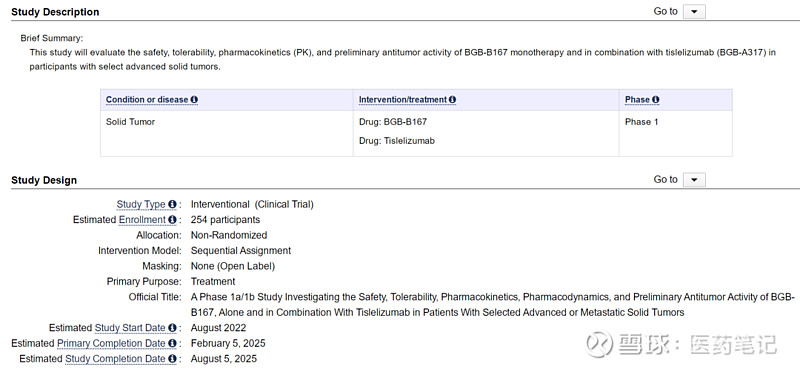The width and height of the screenshot is (800, 369).
Task: Click info icon next to Study Type
Action: pyautogui.click(x=172, y=204)
